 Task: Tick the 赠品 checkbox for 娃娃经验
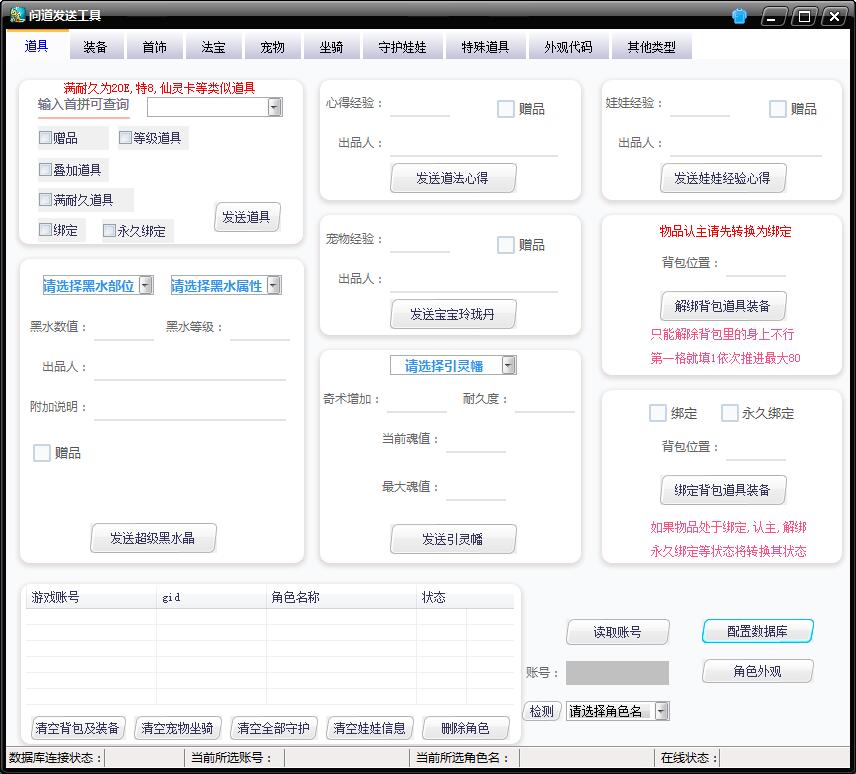pos(777,109)
